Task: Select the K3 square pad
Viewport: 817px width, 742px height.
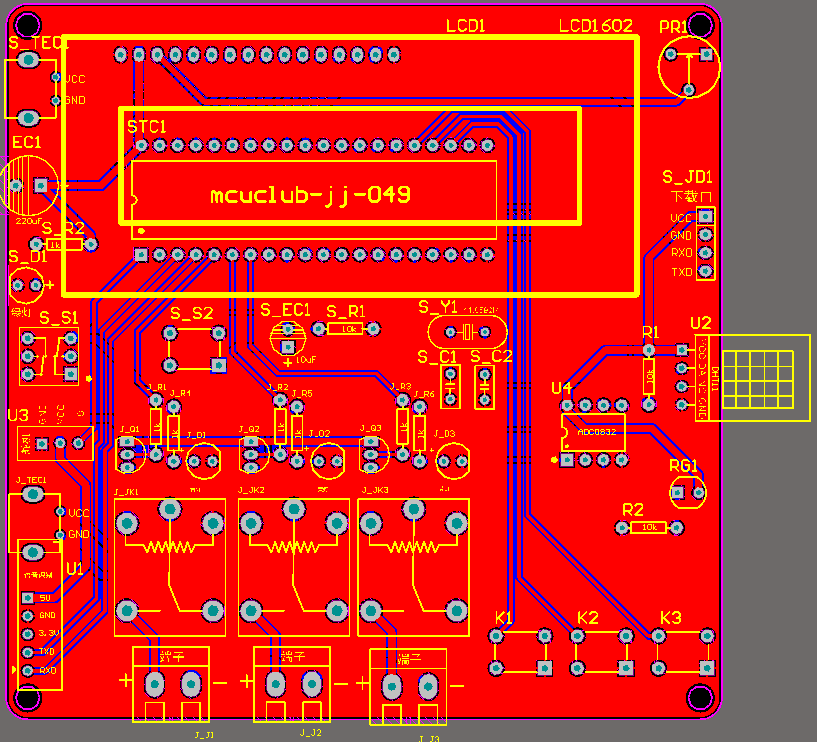Action: coord(707,667)
